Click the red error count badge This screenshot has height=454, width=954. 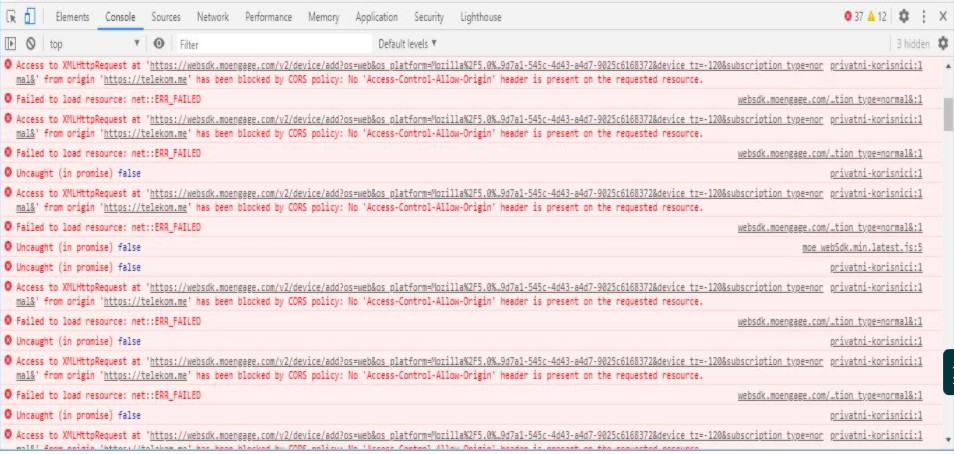click(855, 17)
